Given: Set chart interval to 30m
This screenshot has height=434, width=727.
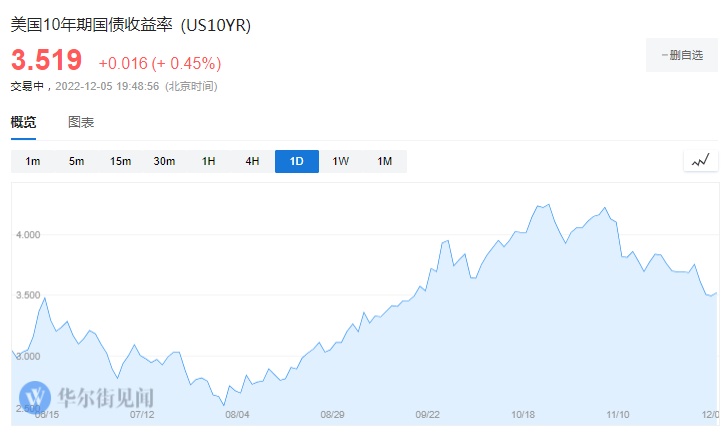Looking at the screenshot, I should click(x=165, y=161).
